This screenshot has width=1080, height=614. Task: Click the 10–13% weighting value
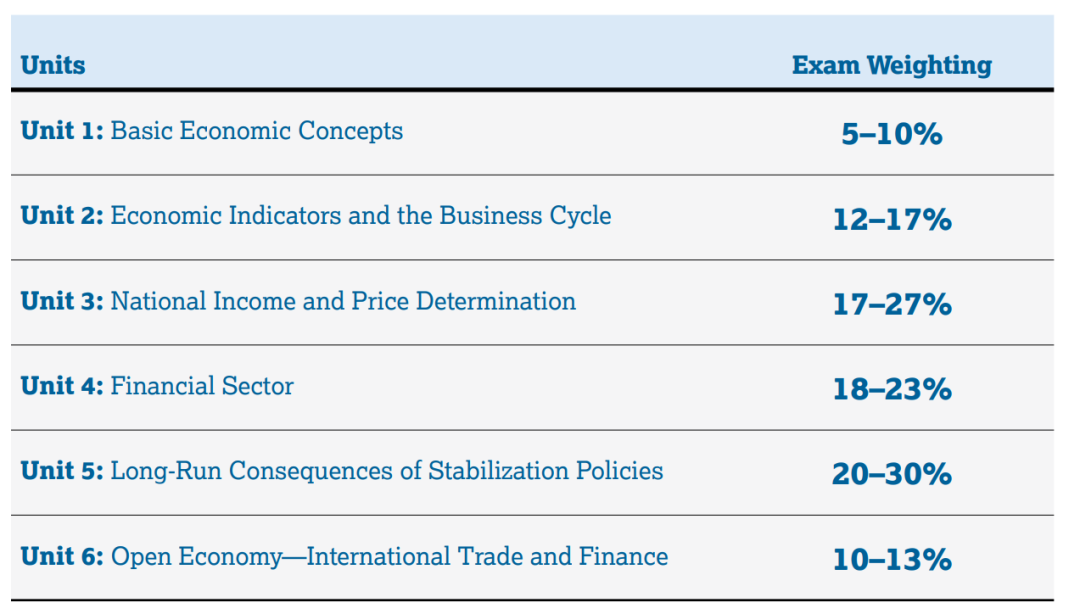892,560
